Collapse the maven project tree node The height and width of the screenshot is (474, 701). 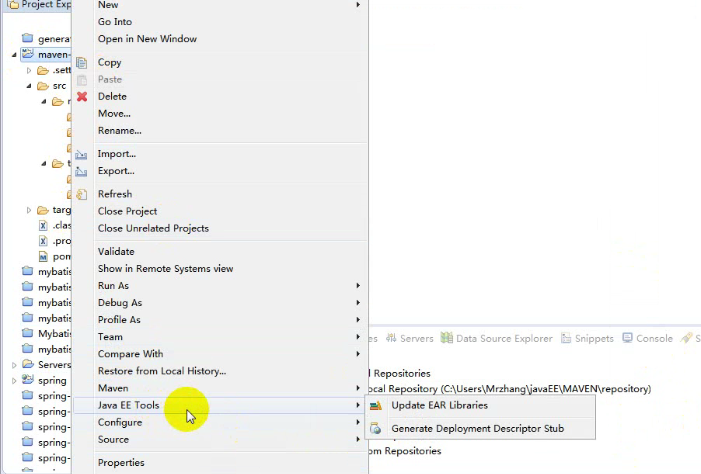[x=14, y=55]
